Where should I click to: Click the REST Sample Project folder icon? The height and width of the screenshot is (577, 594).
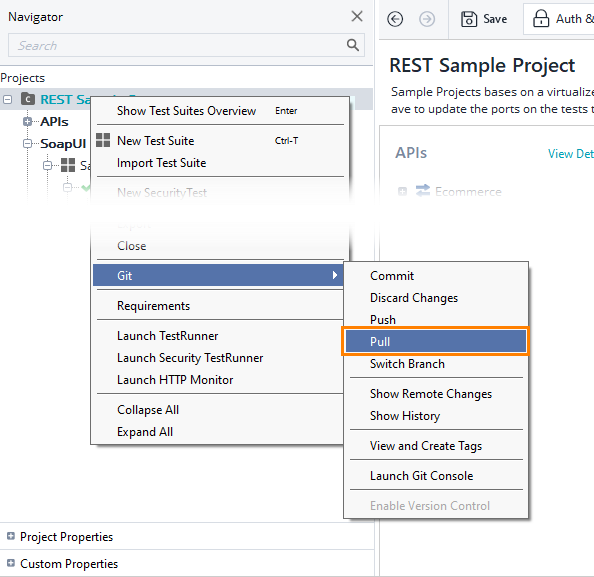[x=28, y=99]
